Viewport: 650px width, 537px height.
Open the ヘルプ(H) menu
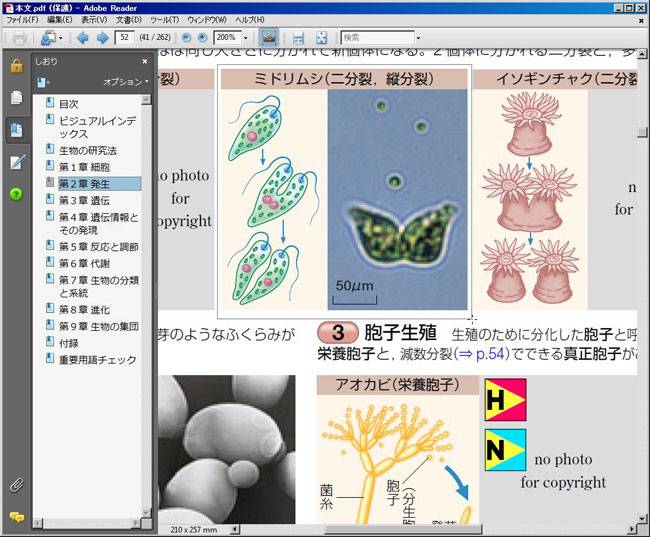pyautogui.click(x=250, y=19)
